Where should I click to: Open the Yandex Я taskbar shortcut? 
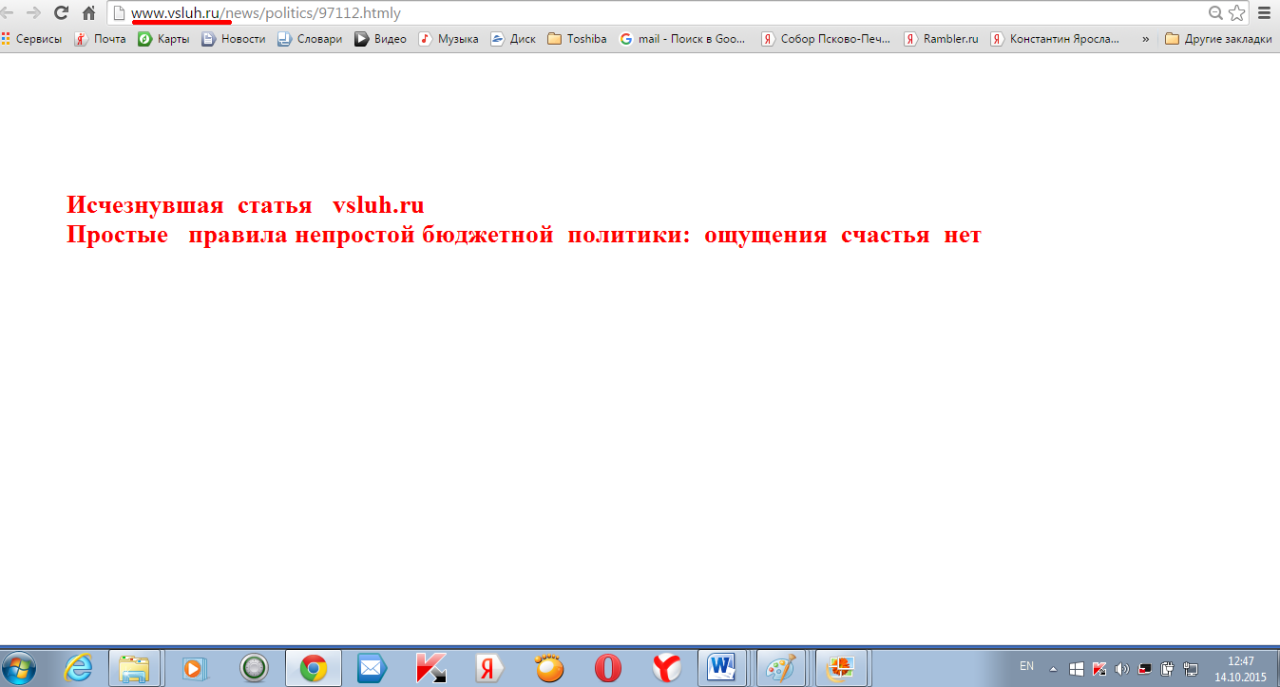point(490,668)
